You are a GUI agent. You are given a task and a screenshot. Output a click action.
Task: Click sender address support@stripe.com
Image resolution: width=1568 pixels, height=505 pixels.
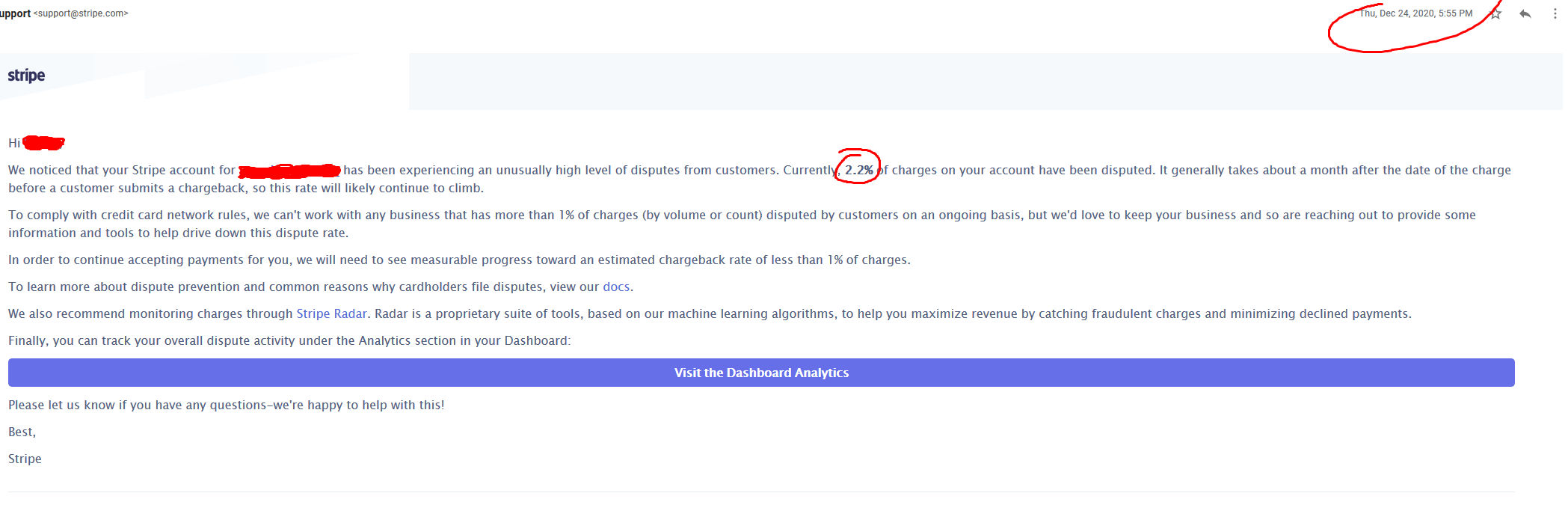[x=81, y=13]
